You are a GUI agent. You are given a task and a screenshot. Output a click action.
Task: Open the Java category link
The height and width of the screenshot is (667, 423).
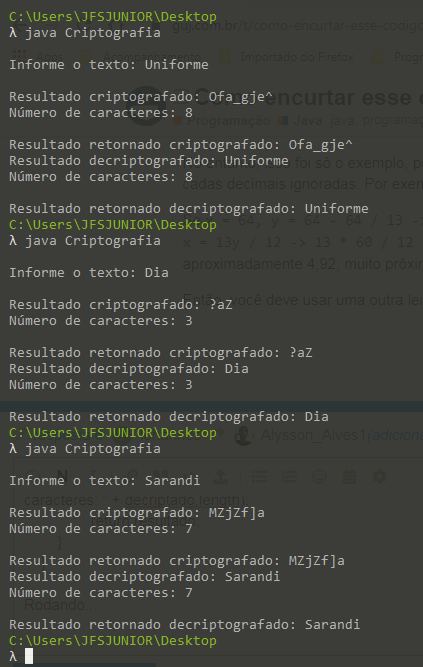click(308, 121)
